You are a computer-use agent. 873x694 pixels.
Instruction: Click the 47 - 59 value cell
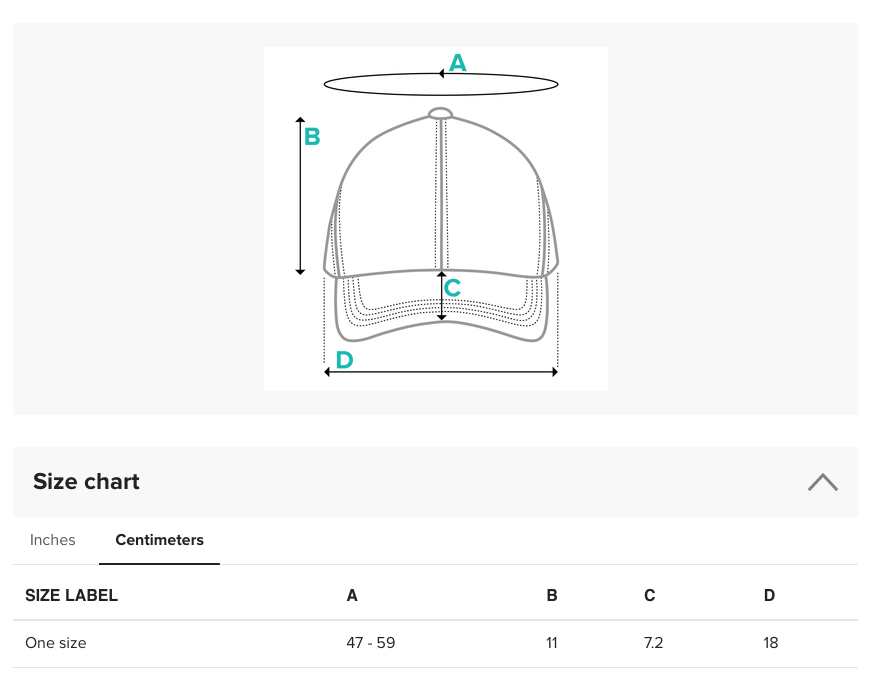click(371, 643)
